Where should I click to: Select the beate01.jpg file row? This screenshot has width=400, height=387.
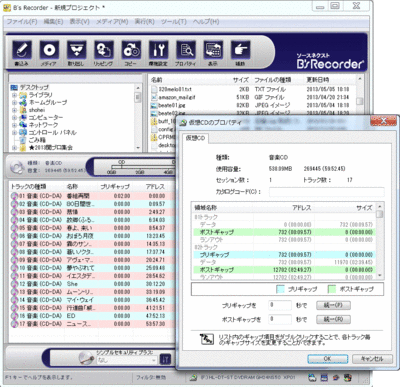pos(253,105)
